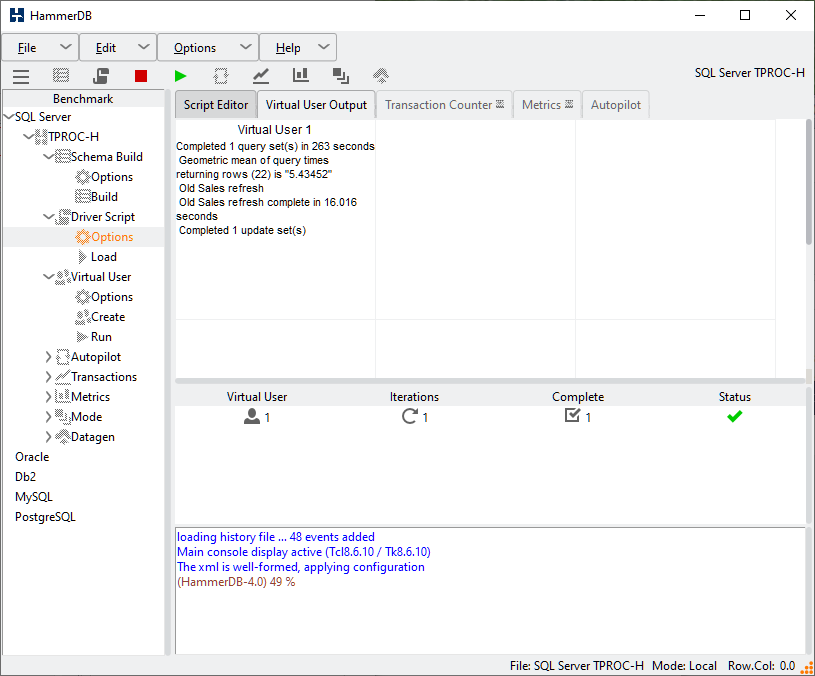Click the Autopilot toolbar icon
Viewport: 815px width, 676px height.
click(221, 76)
